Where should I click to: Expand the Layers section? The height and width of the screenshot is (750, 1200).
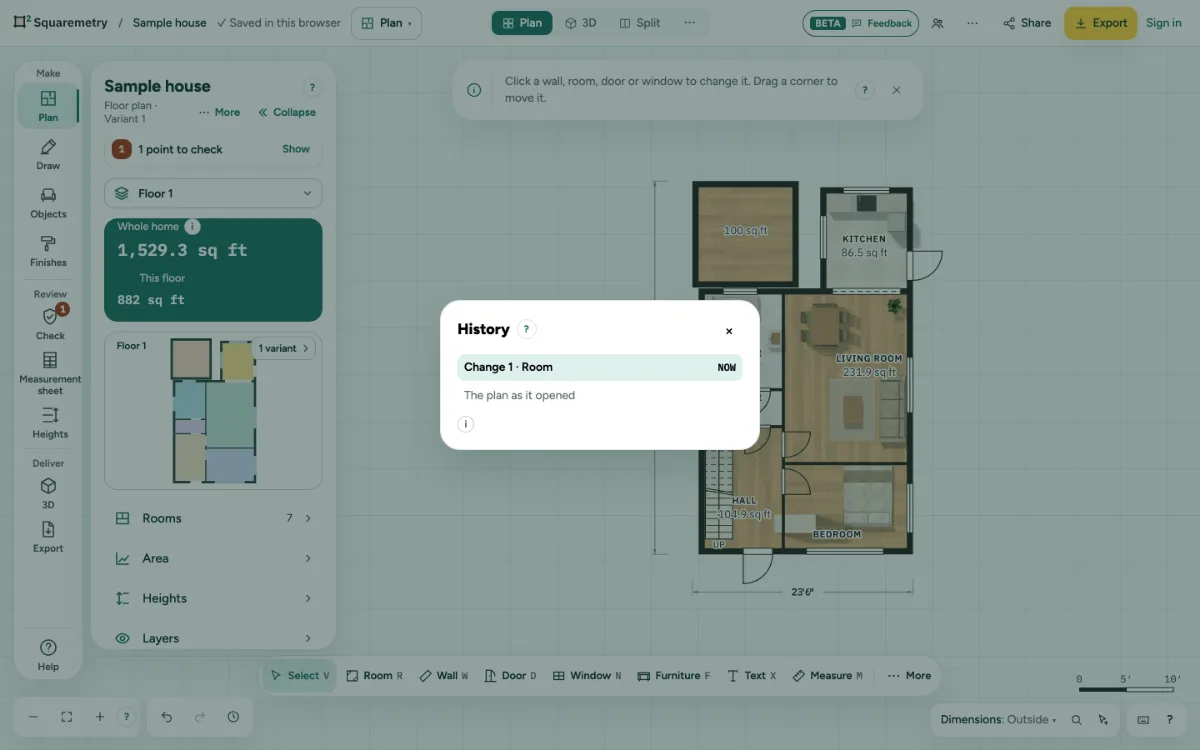pyautogui.click(x=213, y=638)
